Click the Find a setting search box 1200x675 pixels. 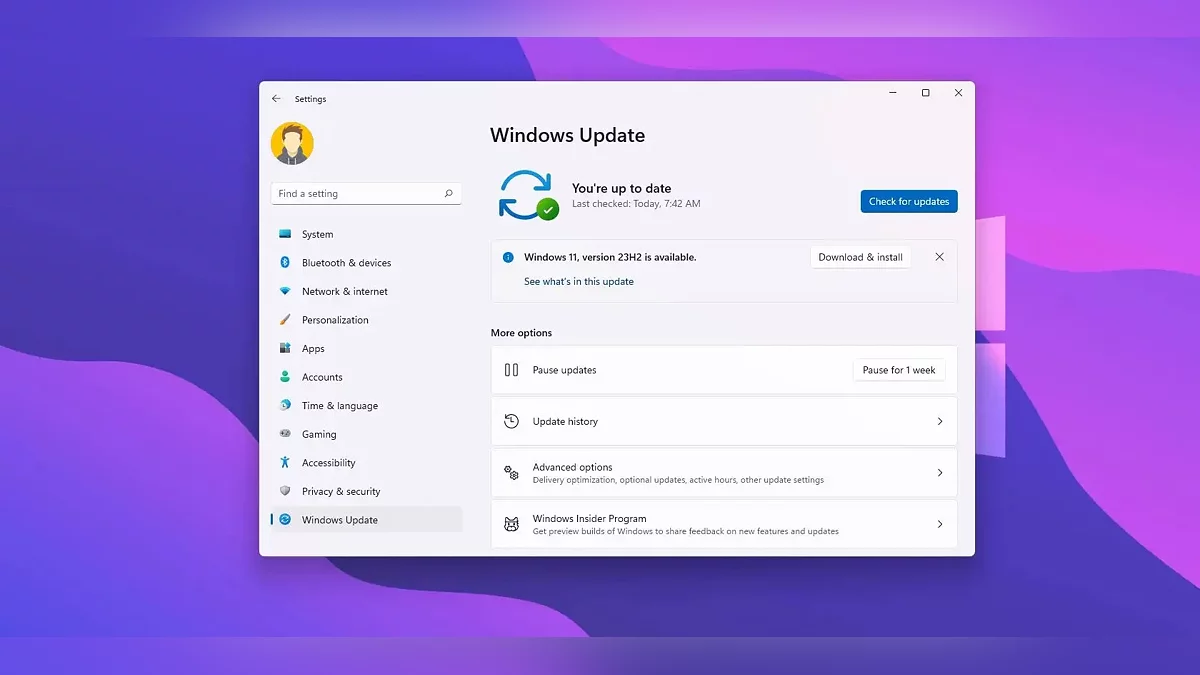pyautogui.click(x=366, y=194)
